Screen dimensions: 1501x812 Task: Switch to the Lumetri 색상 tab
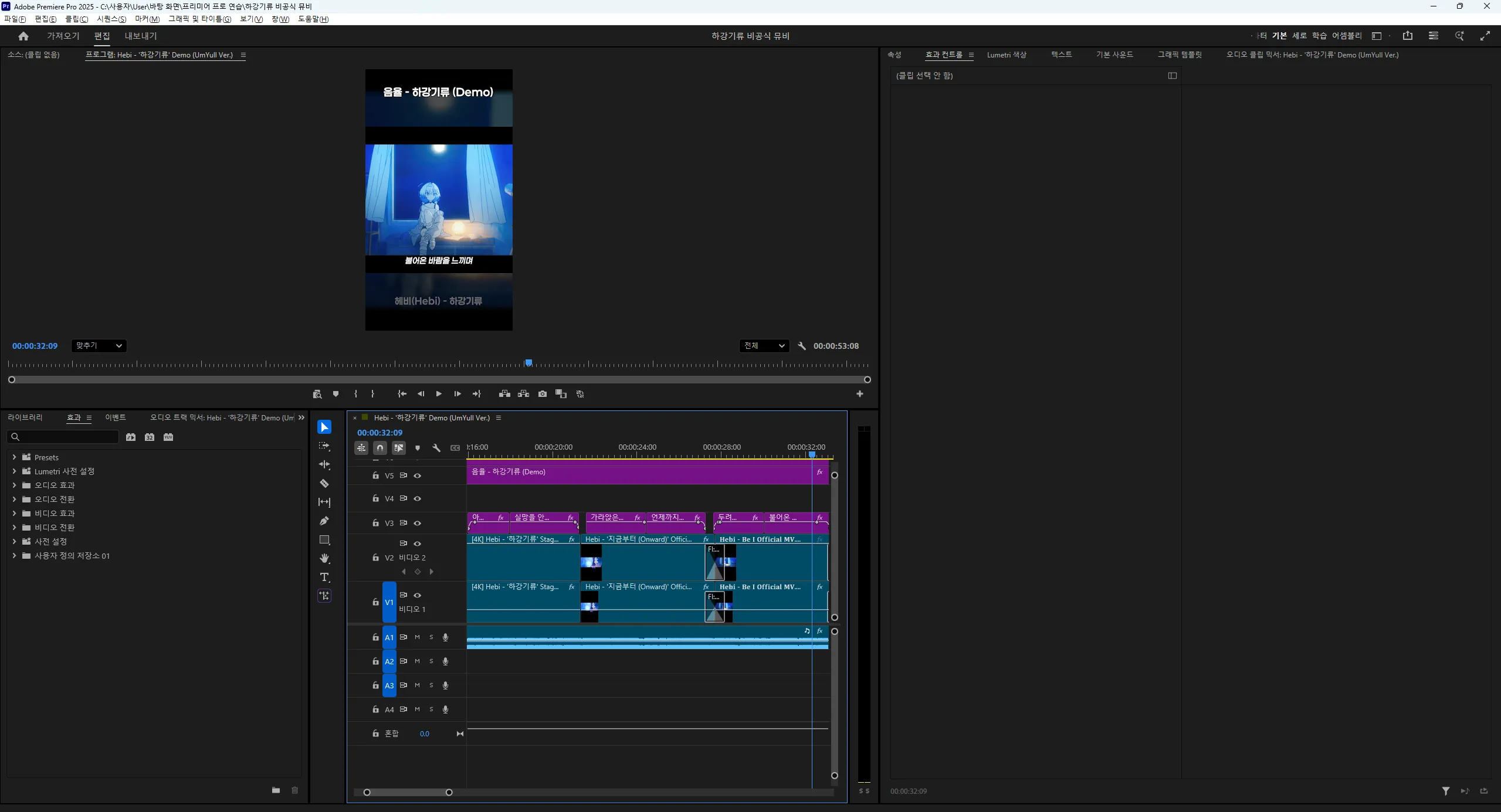(x=1007, y=55)
